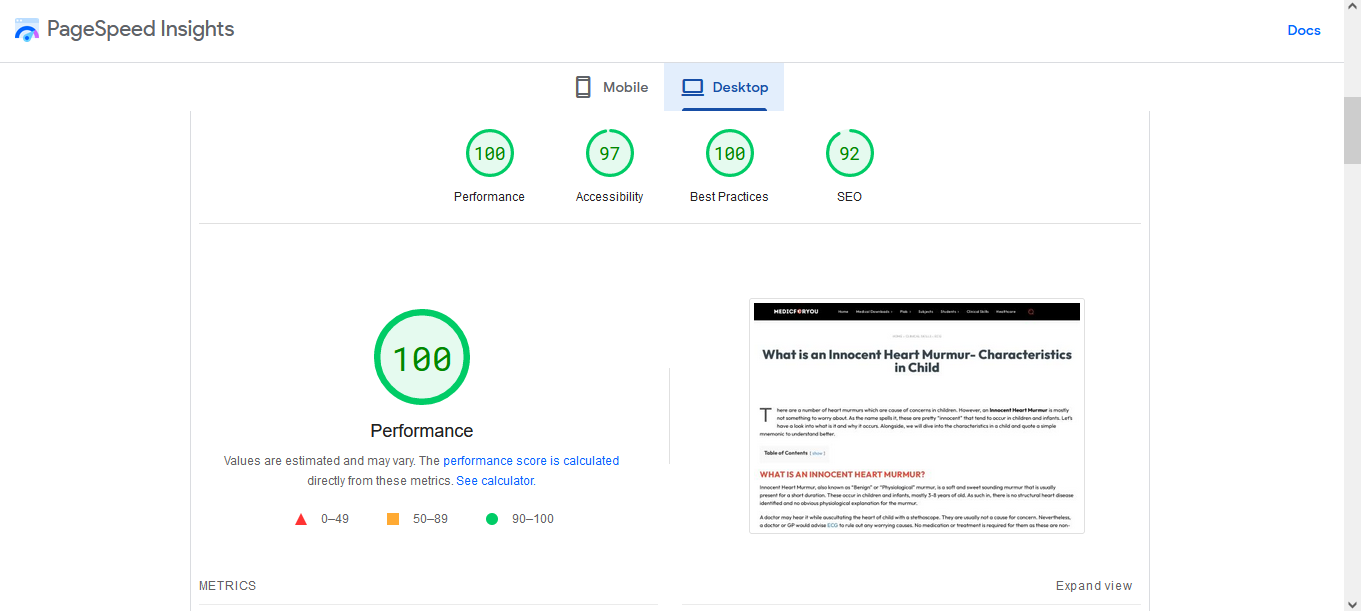Screen dimensions: 1361x611
Task: Jump to Best Practices score gauge
Action: coord(730,154)
